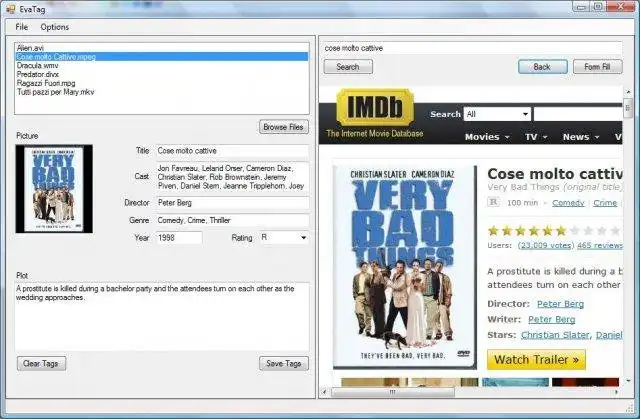
Task: Select Predator.divx in the file list
Action: coord(162,74)
